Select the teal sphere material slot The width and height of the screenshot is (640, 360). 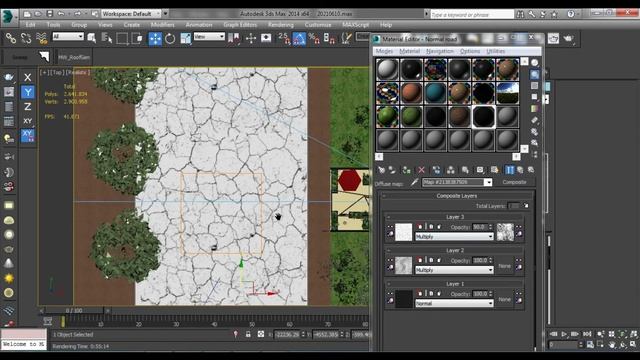pyautogui.click(x=436, y=93)
